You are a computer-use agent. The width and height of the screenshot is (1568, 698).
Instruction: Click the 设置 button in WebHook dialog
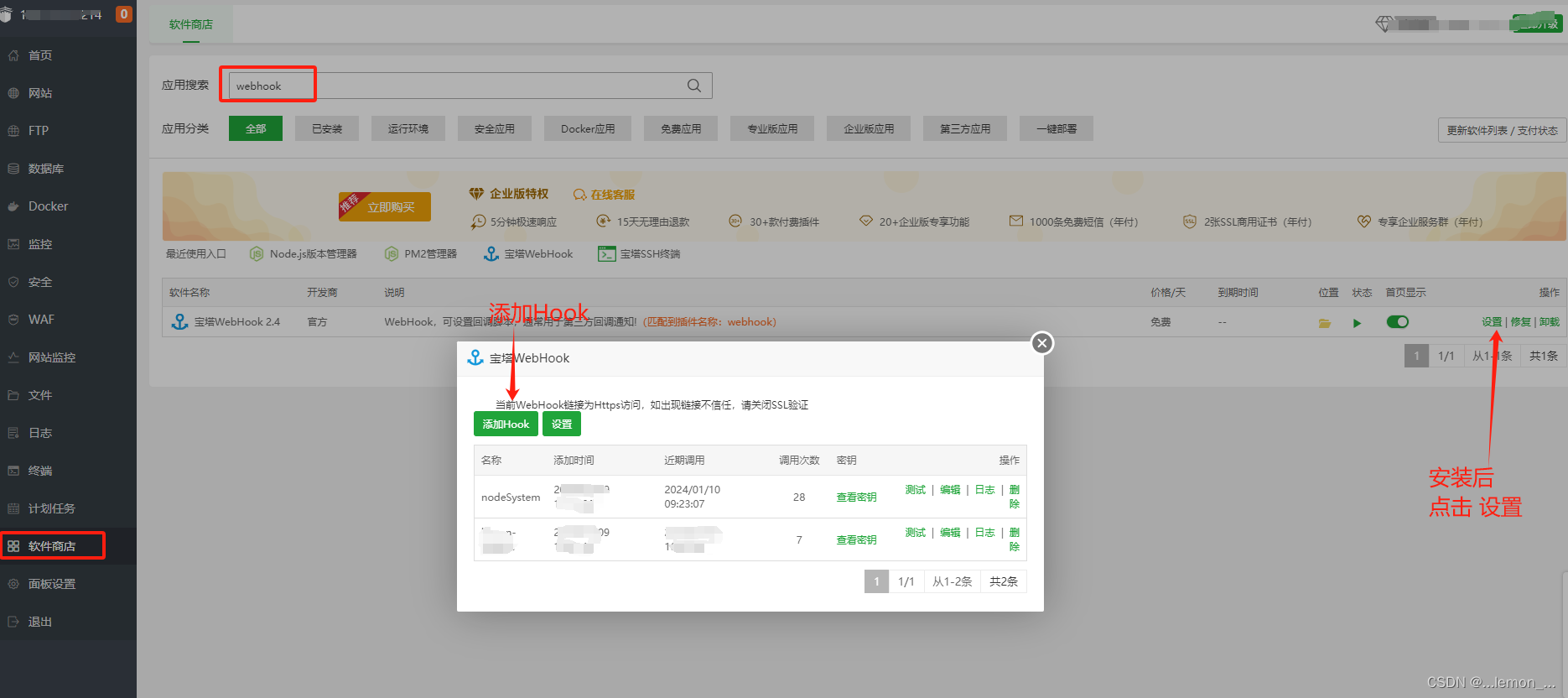click(562, 425)
